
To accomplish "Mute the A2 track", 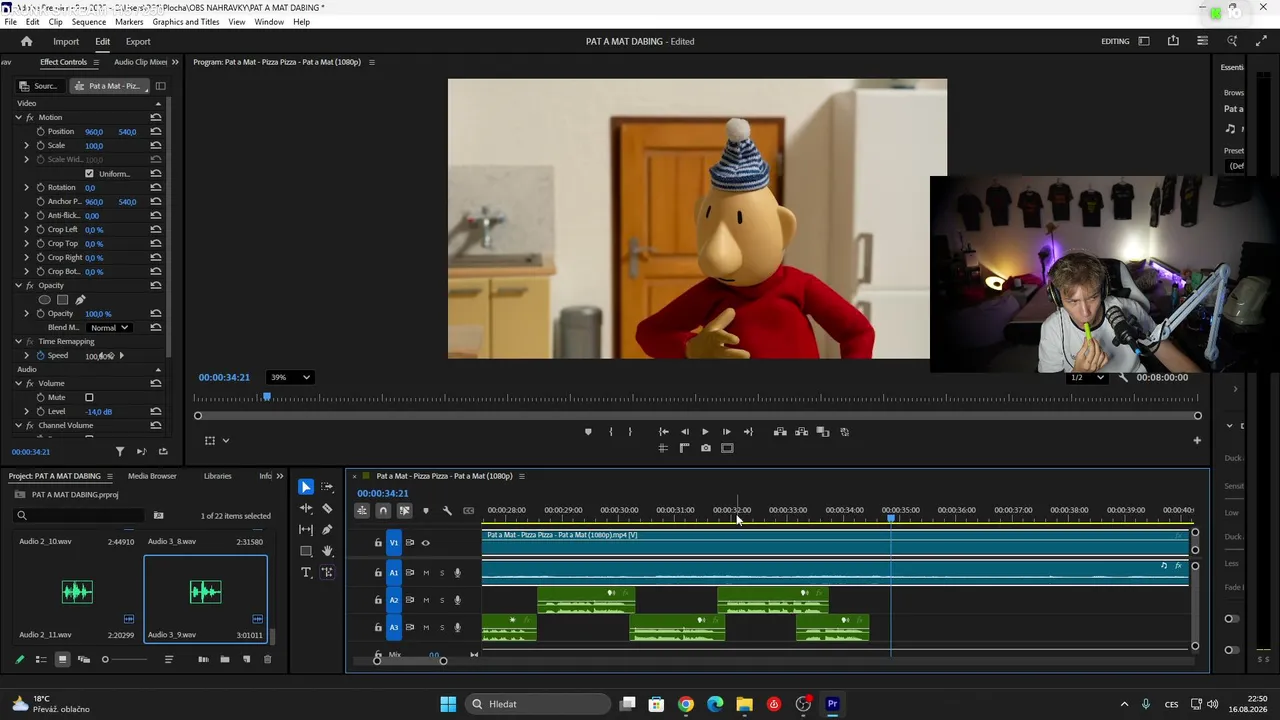I will (x=426, y=600).
